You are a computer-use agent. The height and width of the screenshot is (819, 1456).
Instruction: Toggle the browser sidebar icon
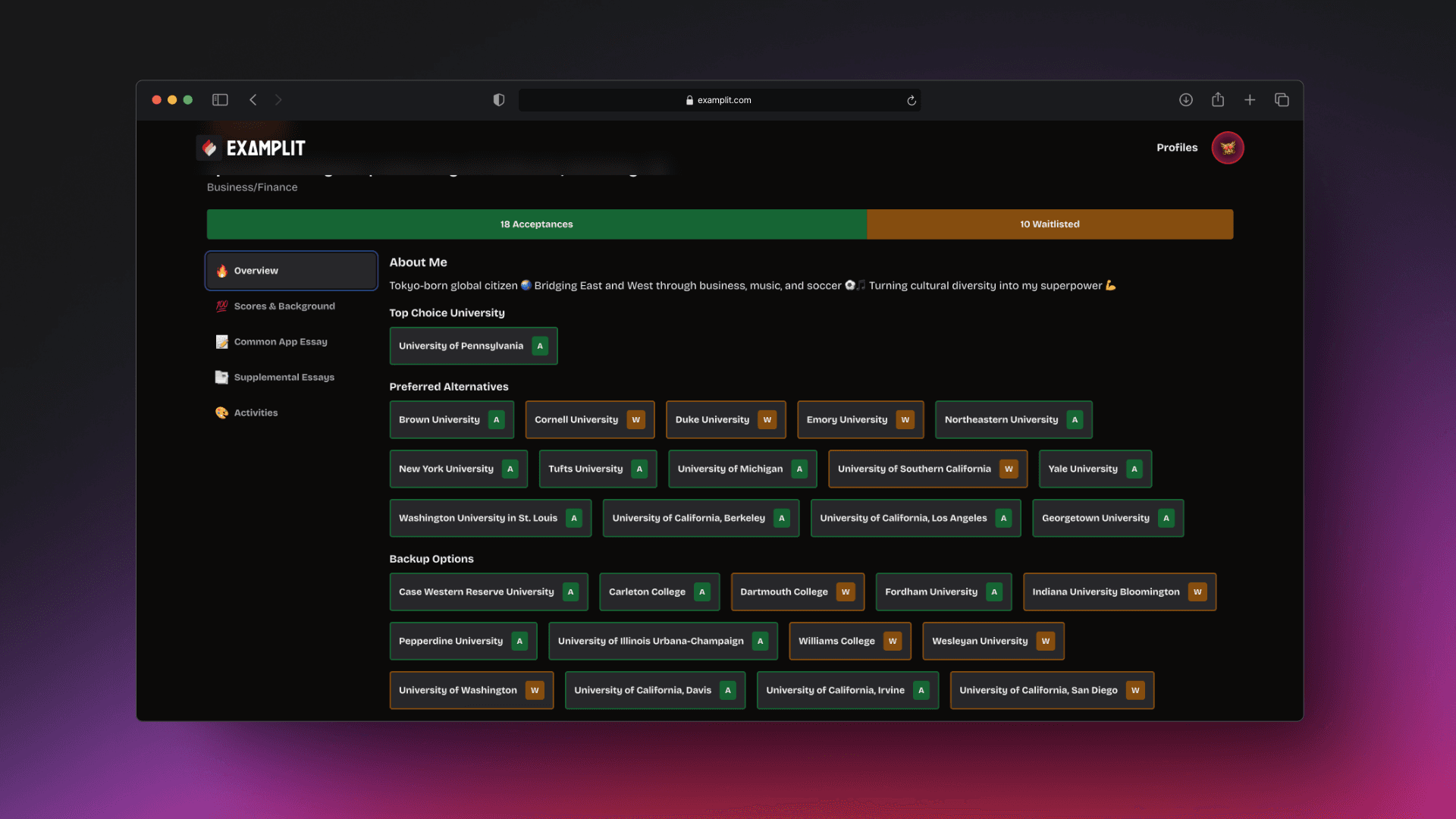(220, 99)
